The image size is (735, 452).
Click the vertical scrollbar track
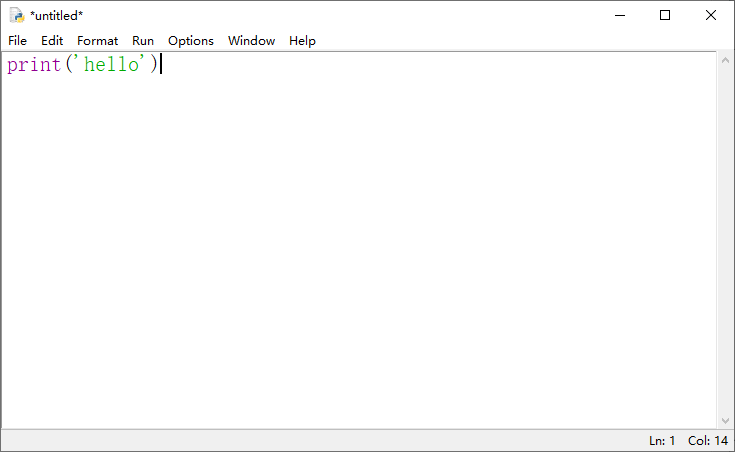tap(725, 240)
